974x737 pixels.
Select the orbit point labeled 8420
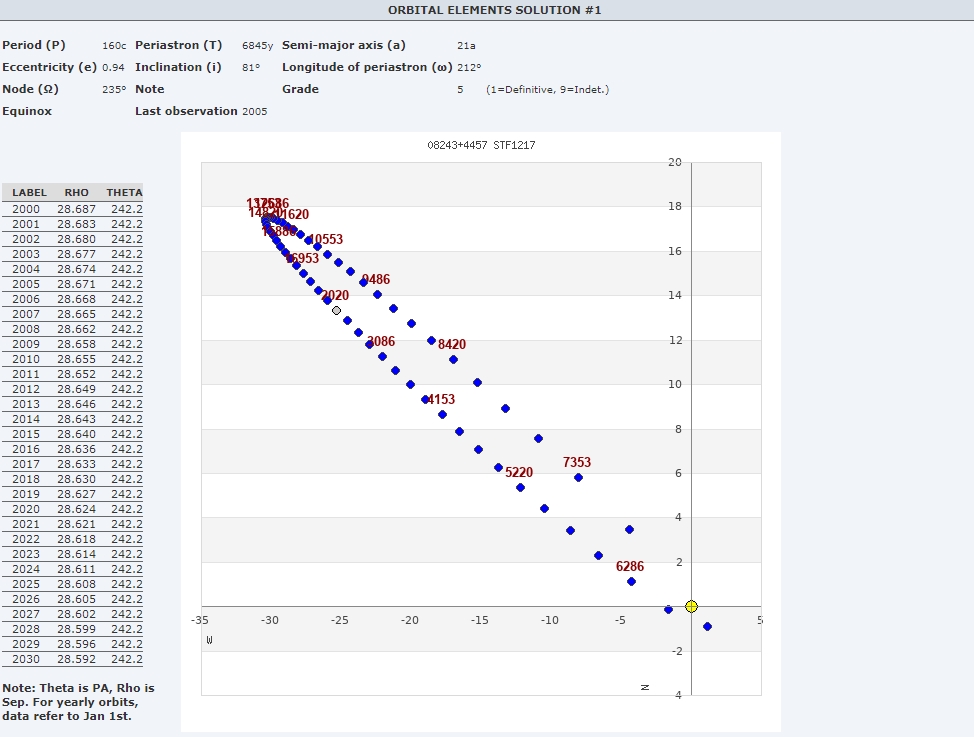[453, 359]
